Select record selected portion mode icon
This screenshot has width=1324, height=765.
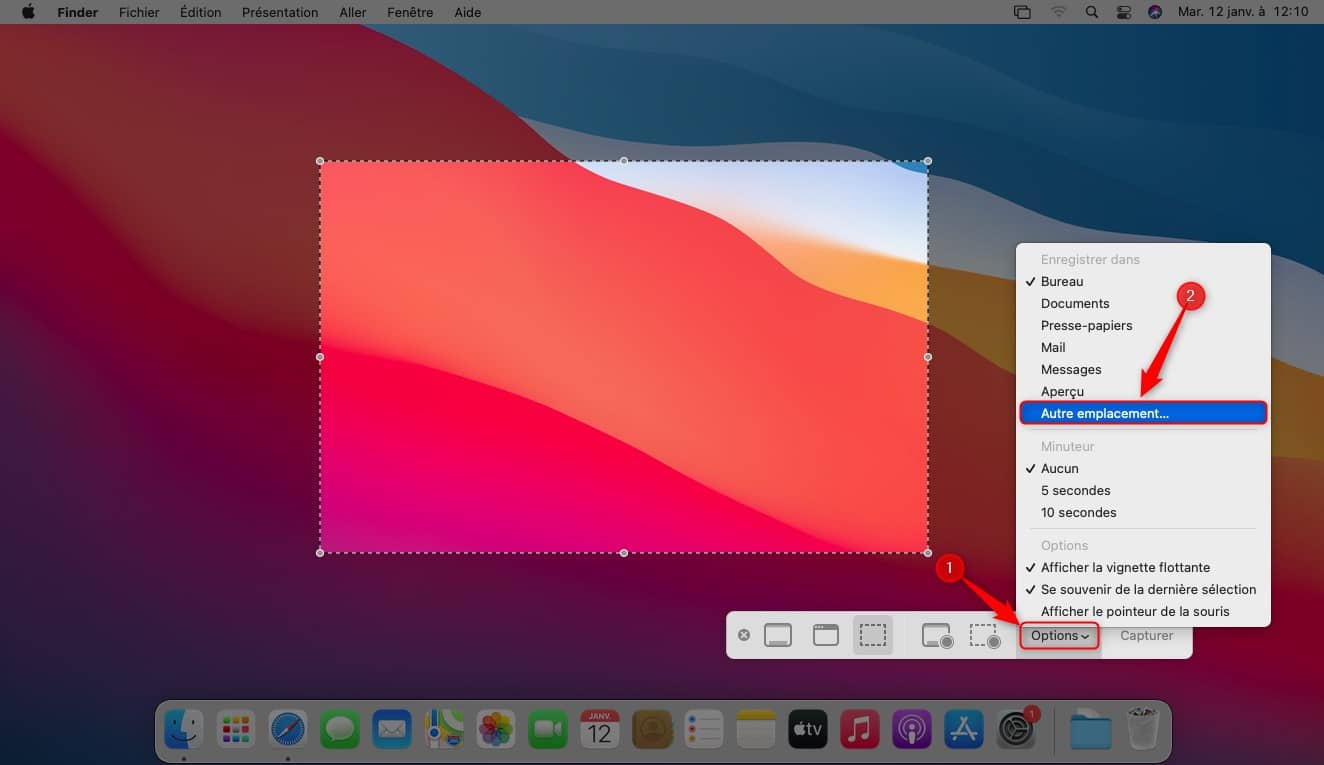[x=985, y=636]
